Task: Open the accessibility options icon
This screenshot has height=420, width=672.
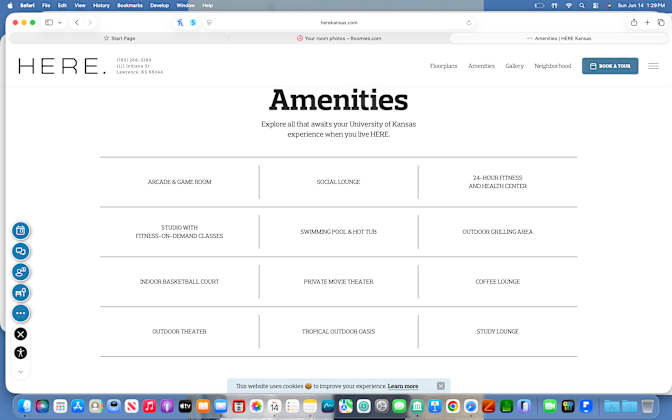Action: click(x=21, y=353)
